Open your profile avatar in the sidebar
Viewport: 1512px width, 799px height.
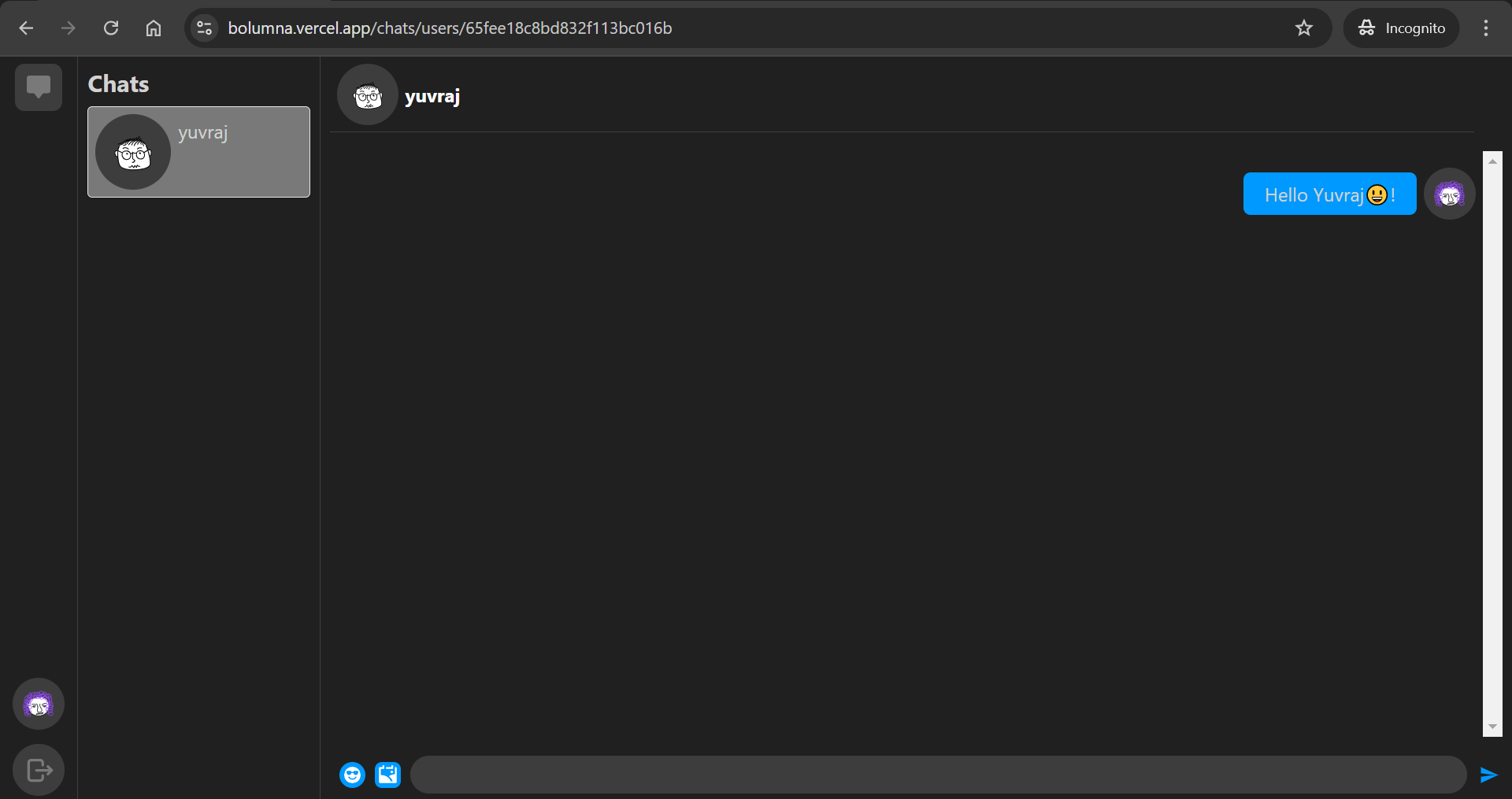click(x=39, y=704)
